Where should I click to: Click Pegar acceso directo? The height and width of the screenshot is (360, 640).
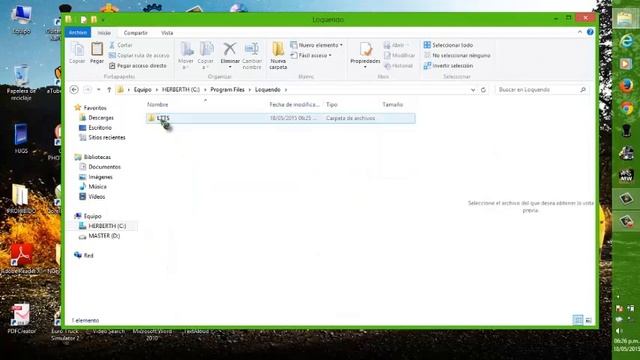coord(138,66)
